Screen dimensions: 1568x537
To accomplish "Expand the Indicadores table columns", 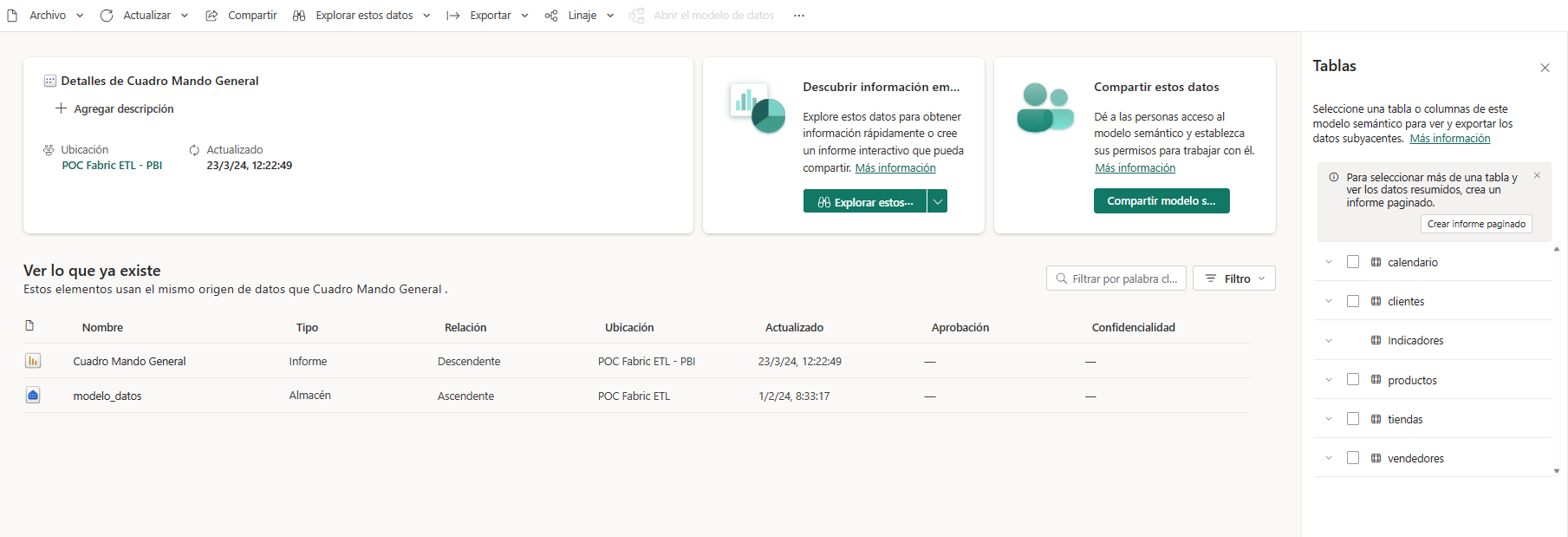I will tap(1329, 340).
